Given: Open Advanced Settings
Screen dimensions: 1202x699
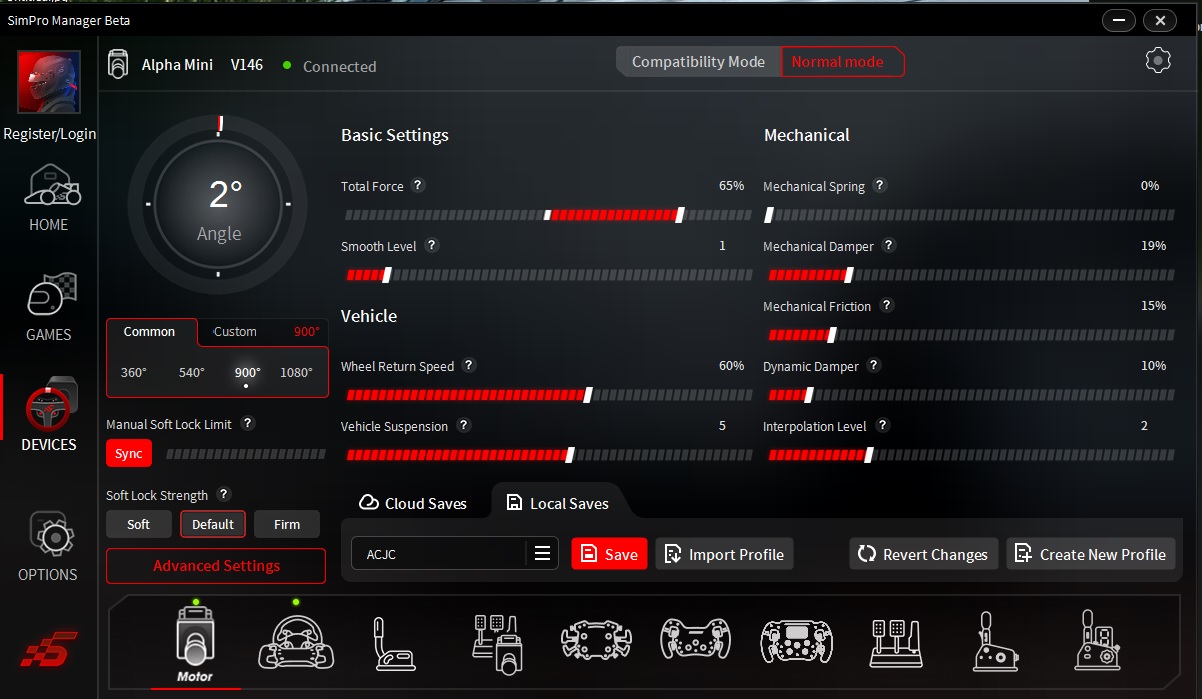Looking at the screenshot, I should click(x=216, y=566).
